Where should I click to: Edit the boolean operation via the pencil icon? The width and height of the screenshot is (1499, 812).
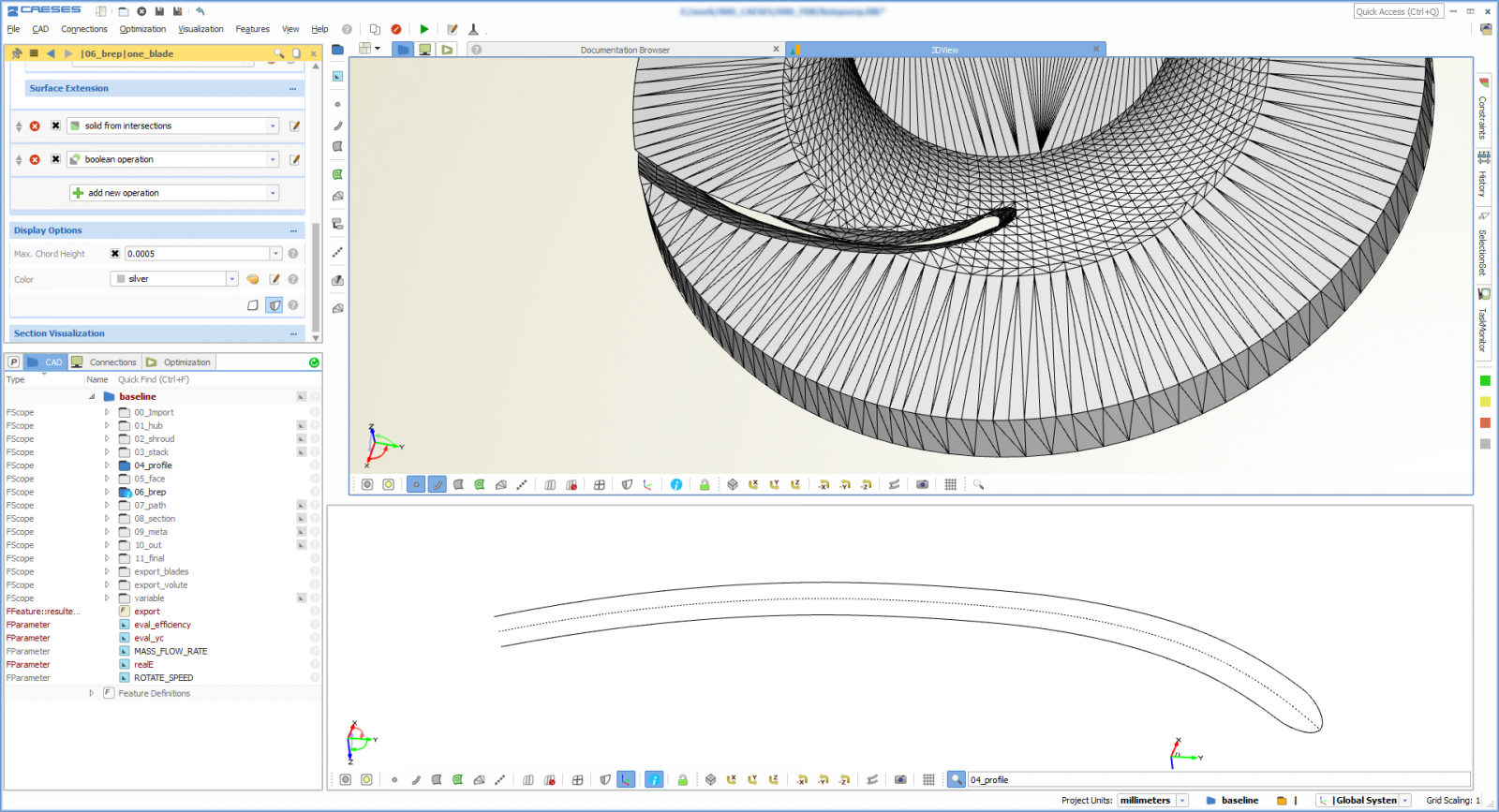pyautogui.click(x=294, y=159)
